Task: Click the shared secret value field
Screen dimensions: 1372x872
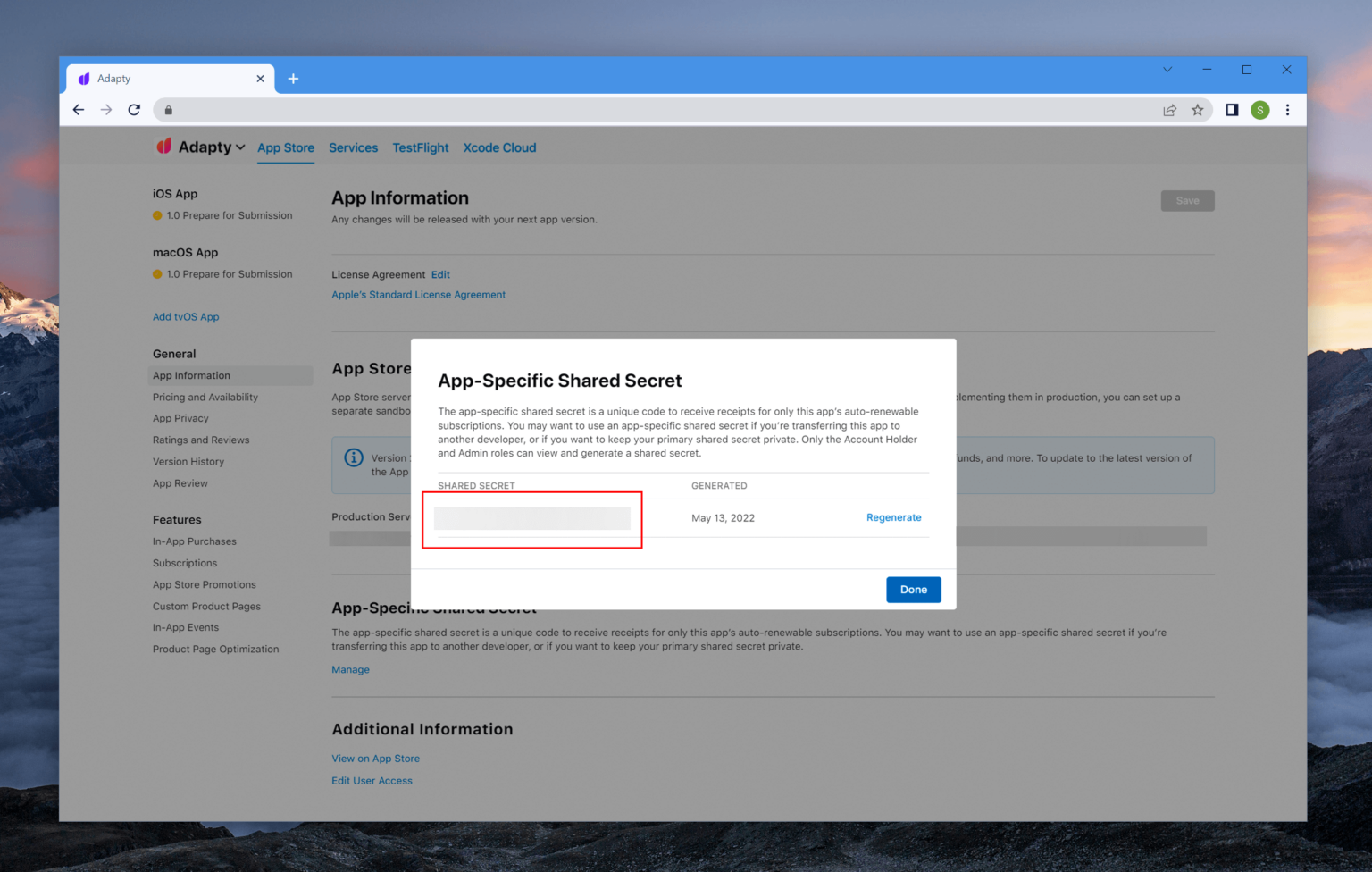Action: click(532, 518)
